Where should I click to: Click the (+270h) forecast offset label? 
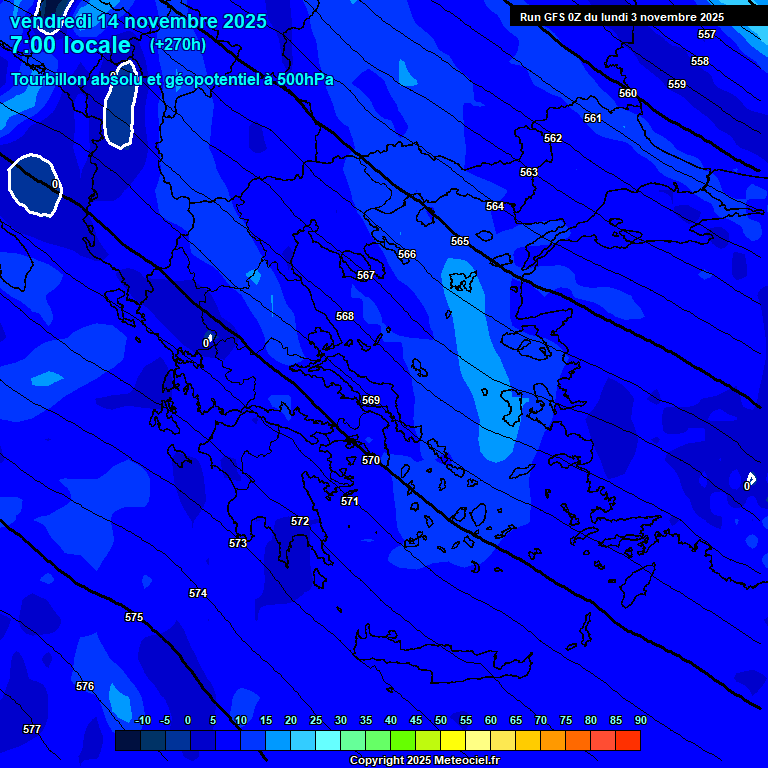[178, 45]
